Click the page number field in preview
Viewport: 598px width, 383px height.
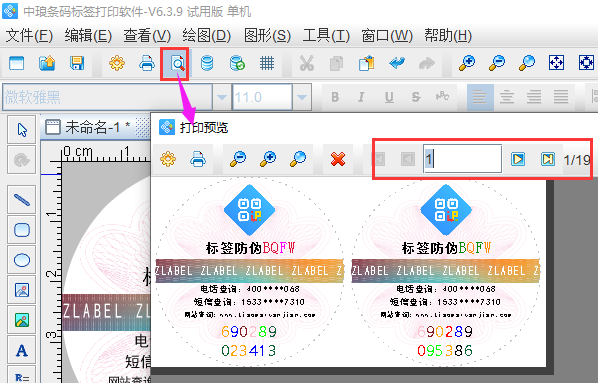tap(462, 159)
